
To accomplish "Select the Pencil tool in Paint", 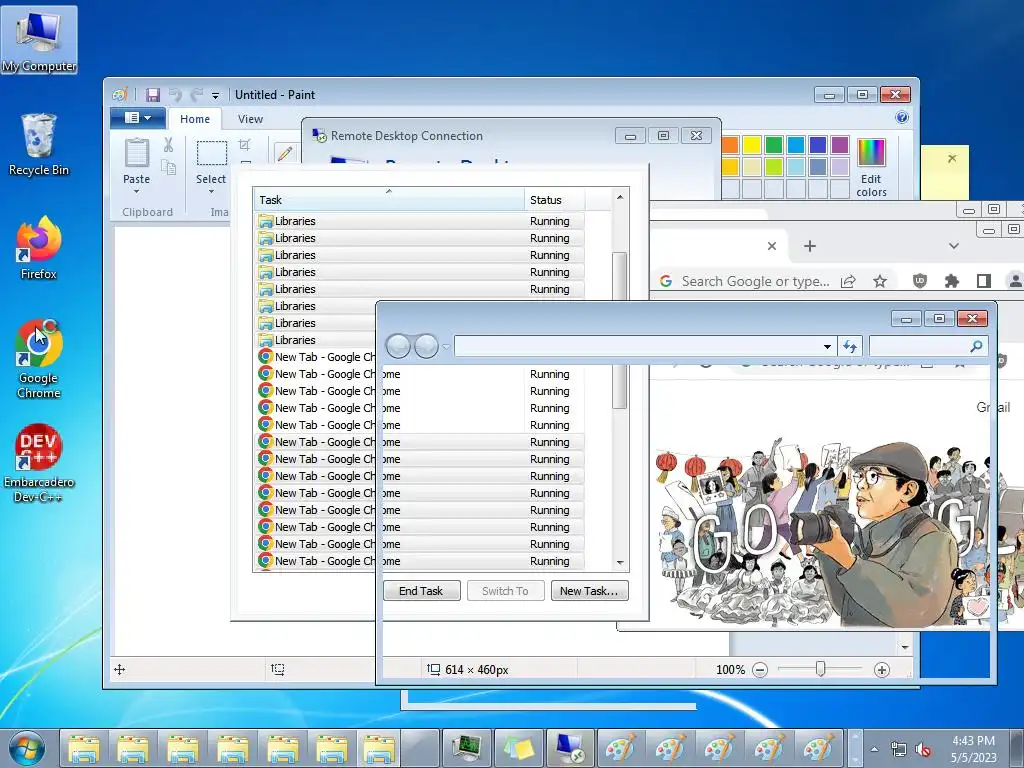I will [x=285, y=153].
